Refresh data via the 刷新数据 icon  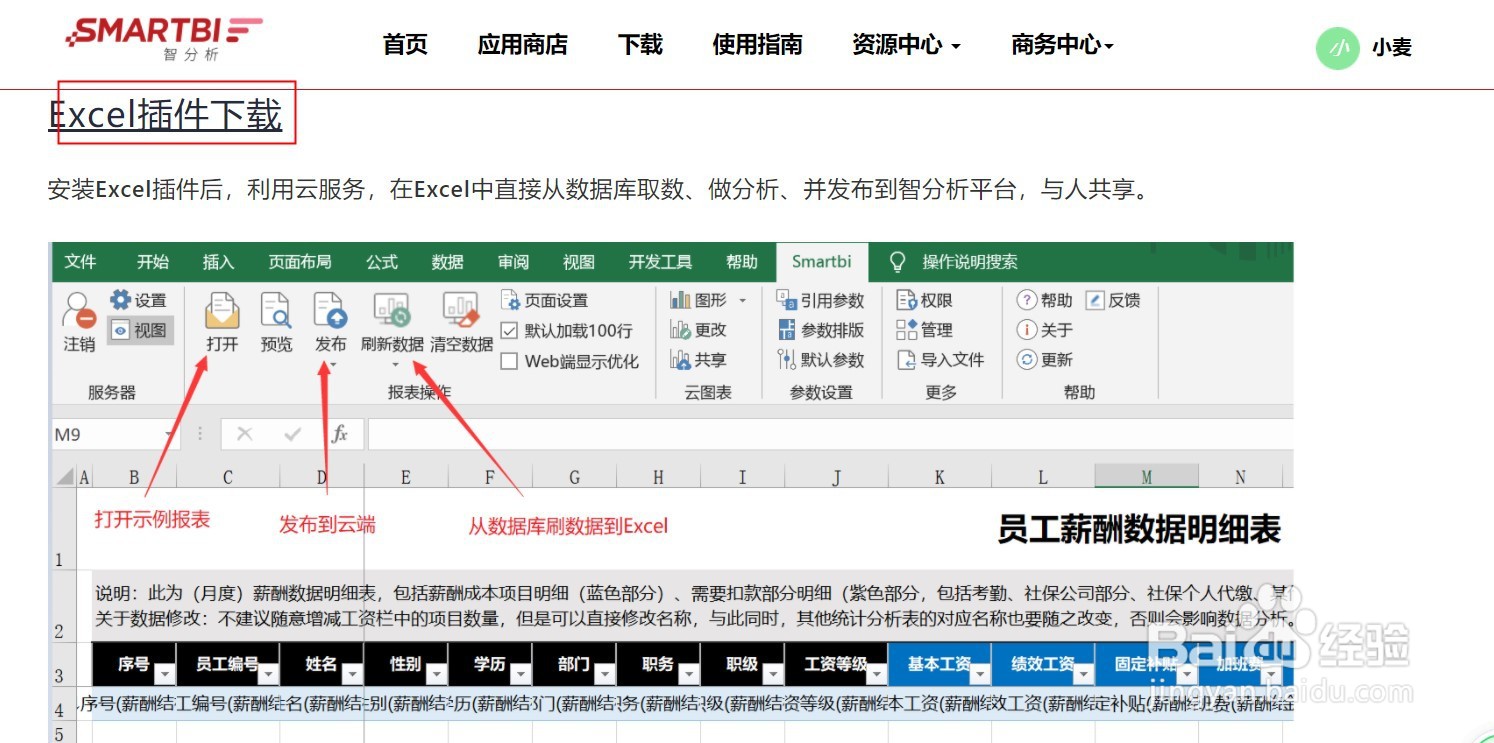391,320
